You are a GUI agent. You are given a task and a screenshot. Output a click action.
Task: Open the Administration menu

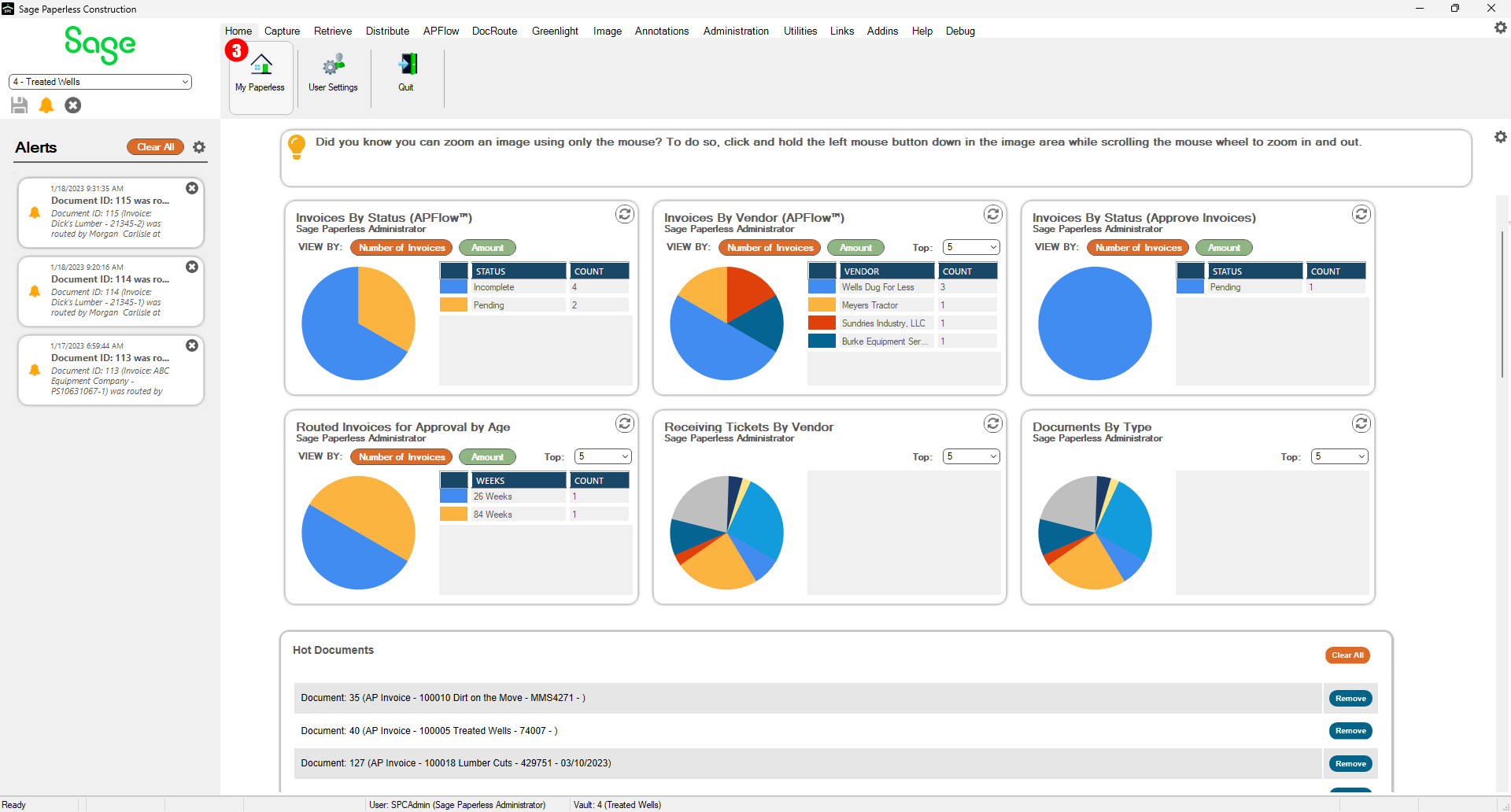tap(736, 31)
